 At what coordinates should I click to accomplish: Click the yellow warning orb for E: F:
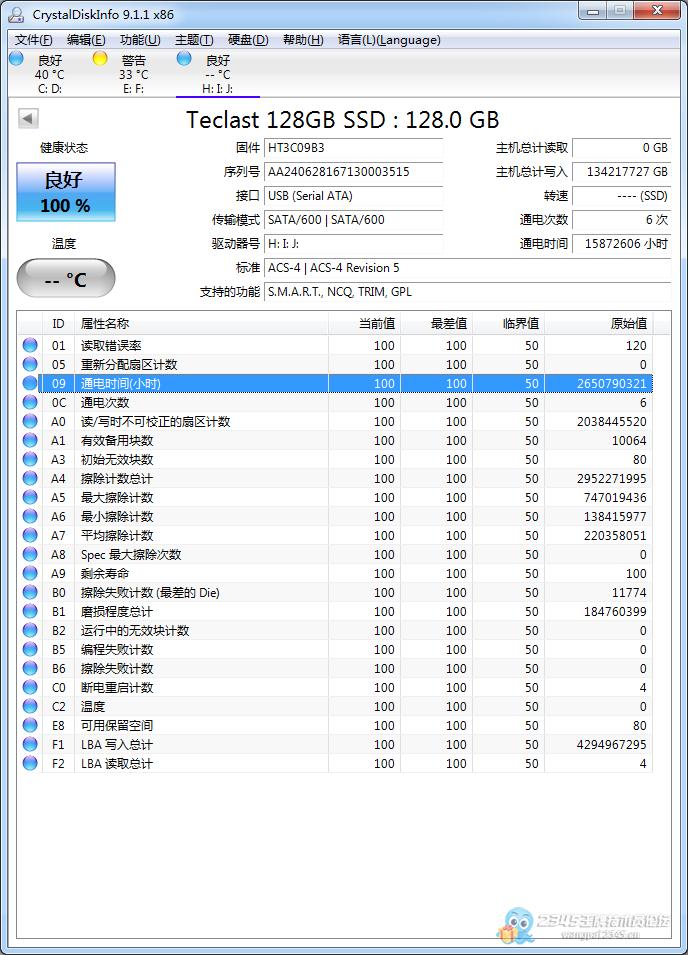pos(100,58)
